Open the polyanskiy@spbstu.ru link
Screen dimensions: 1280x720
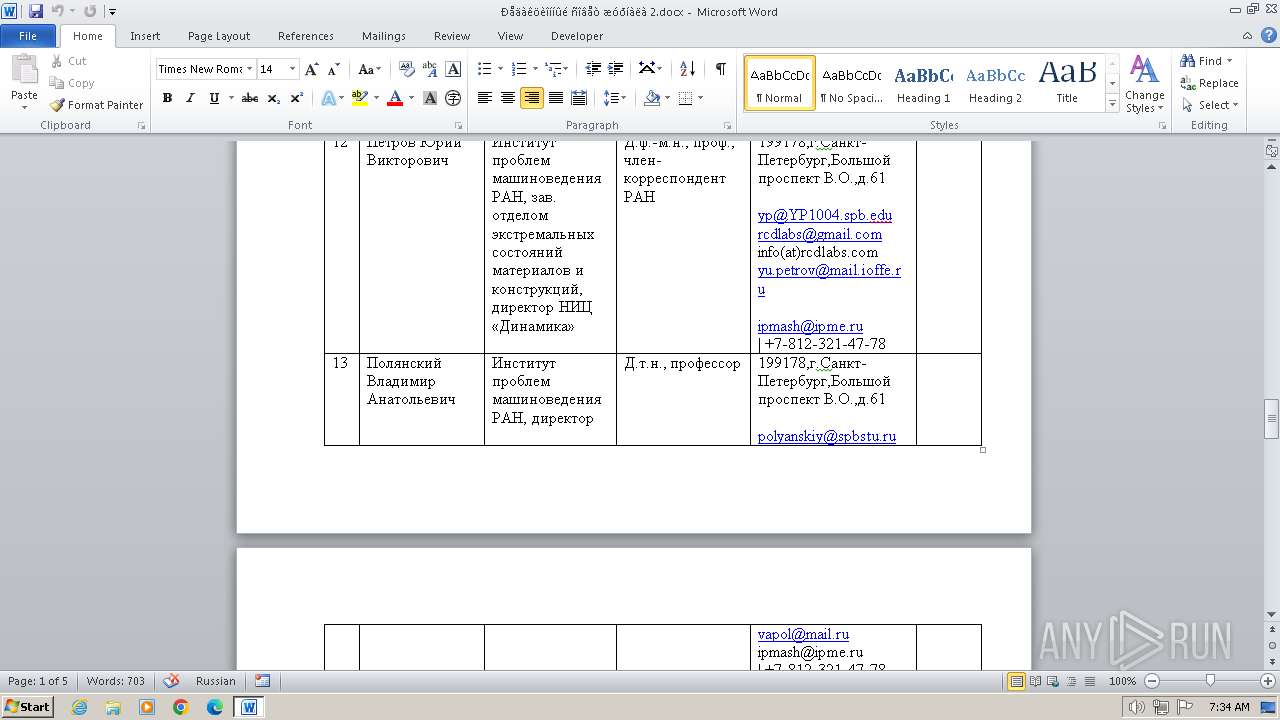tap(827, 436)
